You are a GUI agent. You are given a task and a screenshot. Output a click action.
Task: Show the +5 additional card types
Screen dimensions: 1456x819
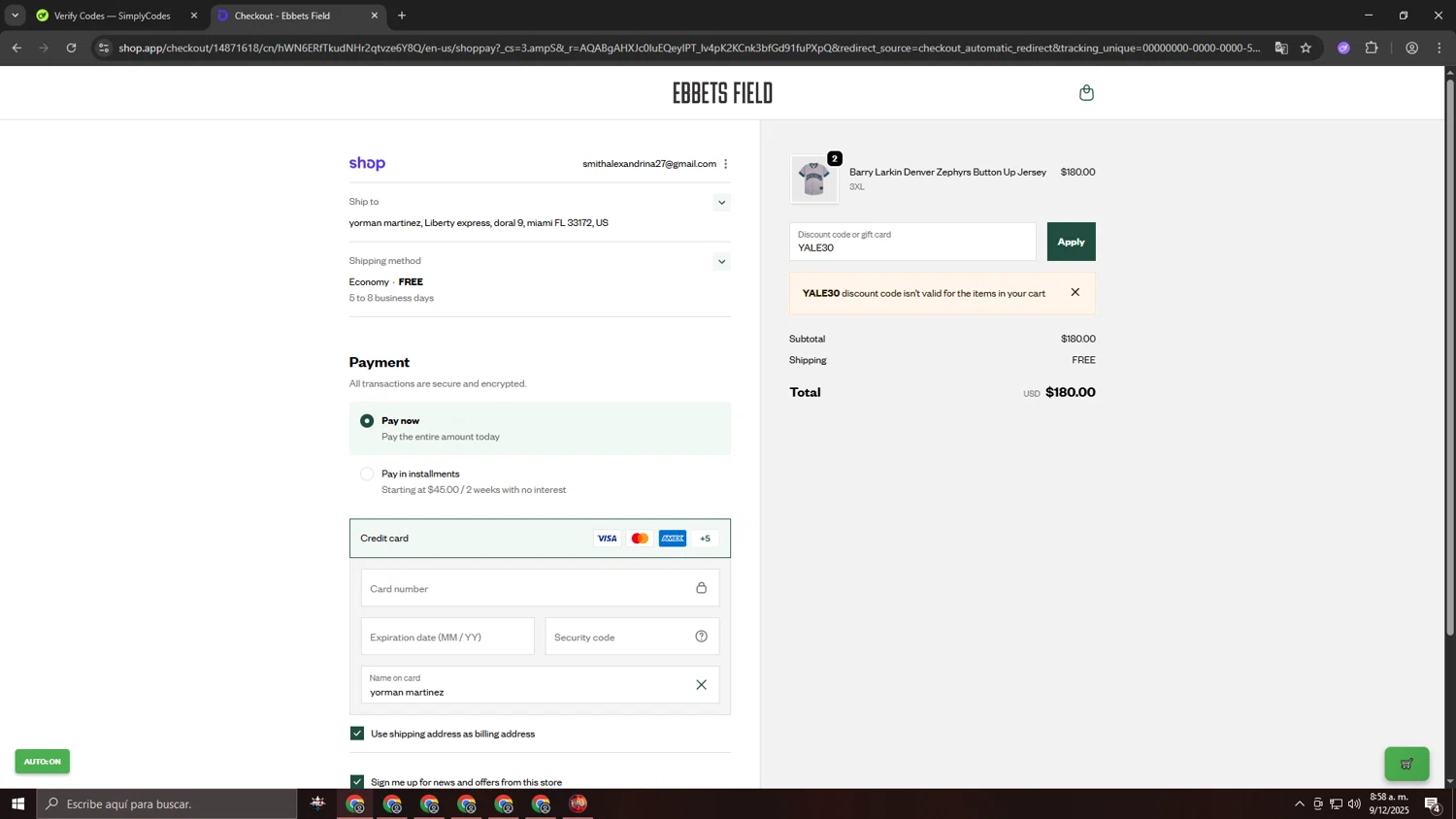coord(705,539)
